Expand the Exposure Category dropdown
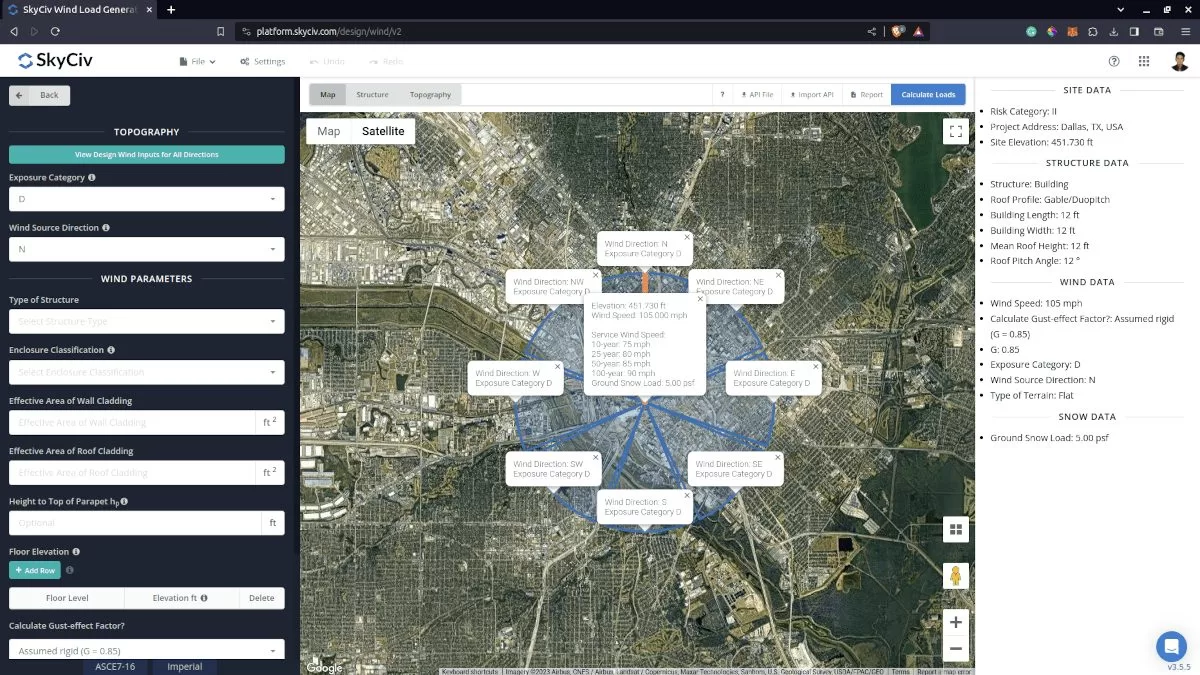Viewport: 1200px width, 675px height. pyautogui.click(x=147, y=199)
